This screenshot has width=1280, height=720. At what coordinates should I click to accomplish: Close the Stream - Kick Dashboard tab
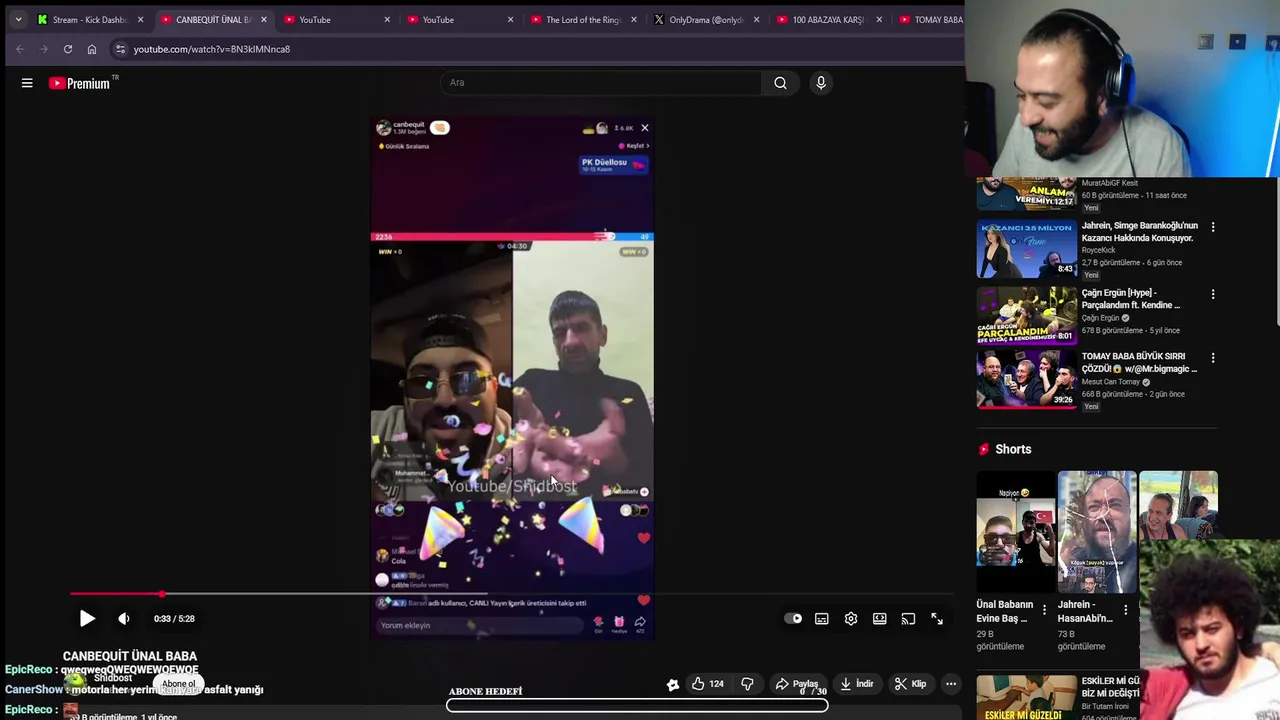point(141,19)
